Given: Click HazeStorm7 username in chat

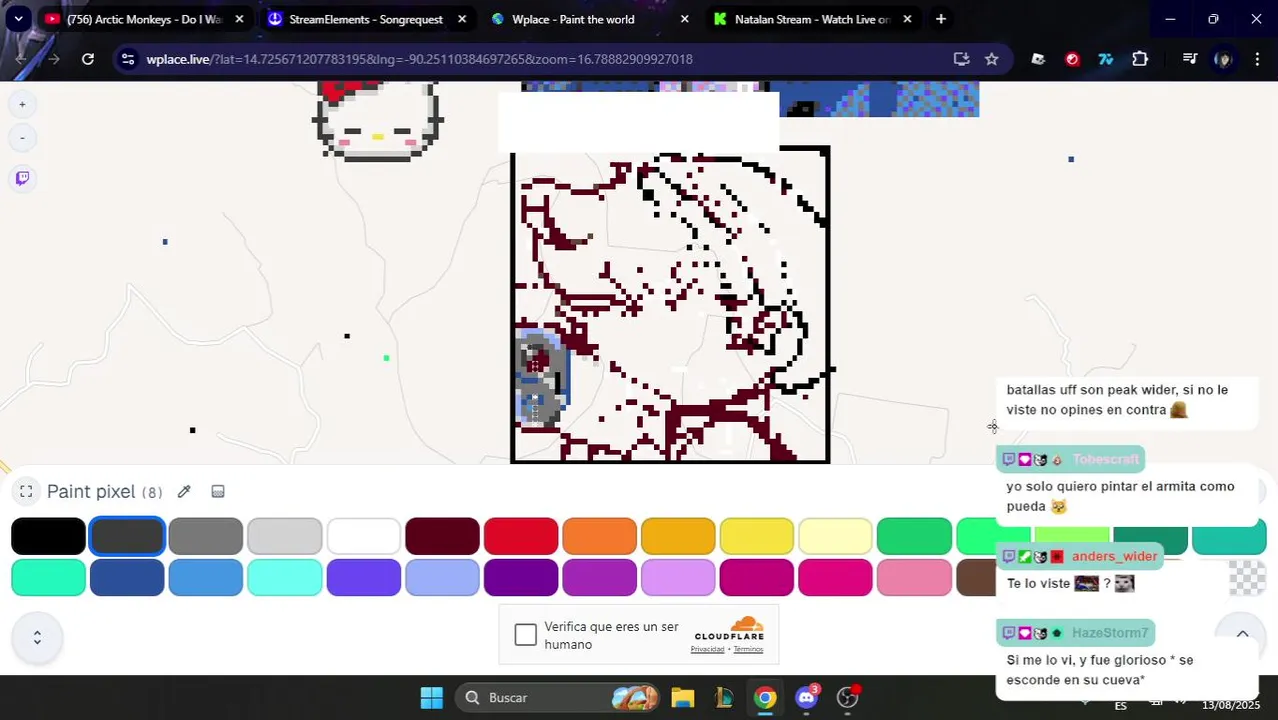Looking at the screenshot, I should 1110,633.
